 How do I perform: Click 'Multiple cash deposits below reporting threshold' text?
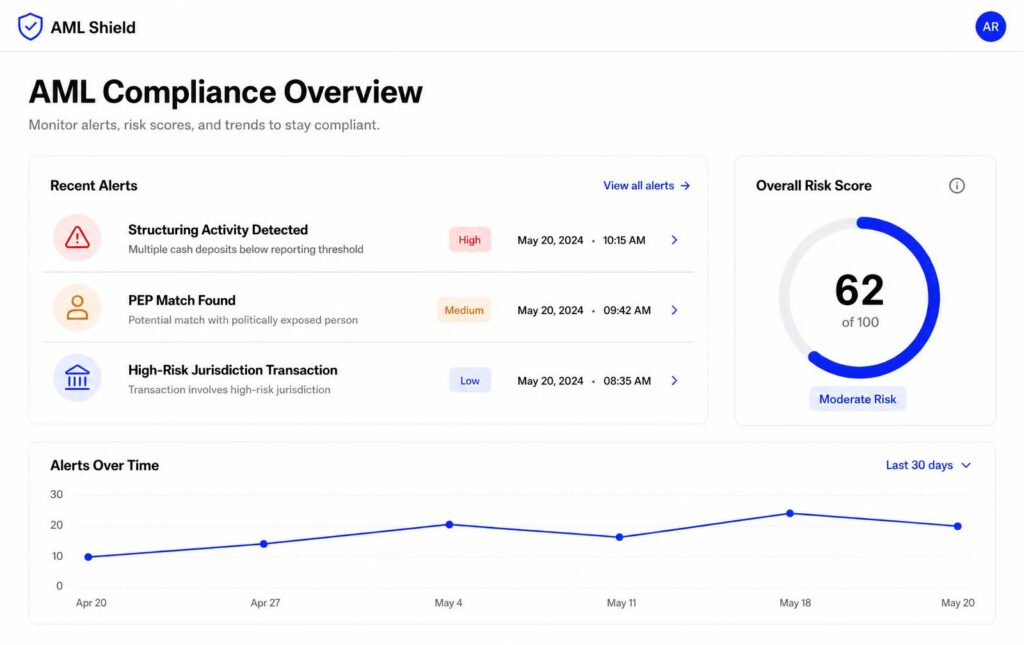point(246,249)
